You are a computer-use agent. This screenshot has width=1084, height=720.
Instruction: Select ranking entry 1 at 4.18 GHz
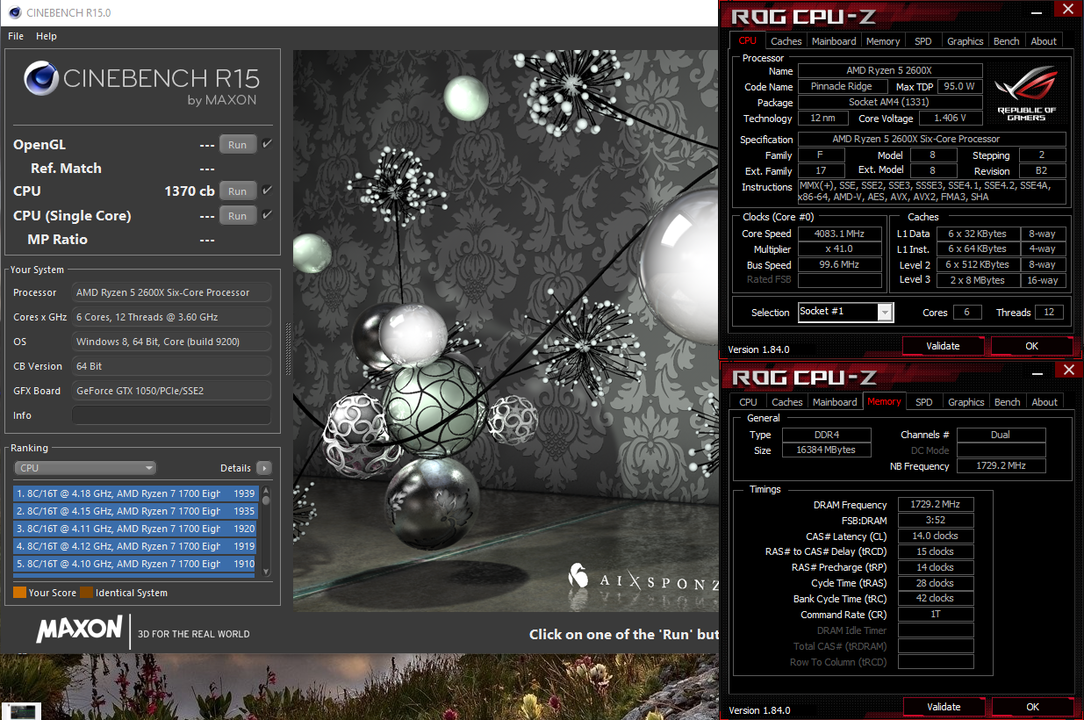pyautogui.click(x=136, y=493)
